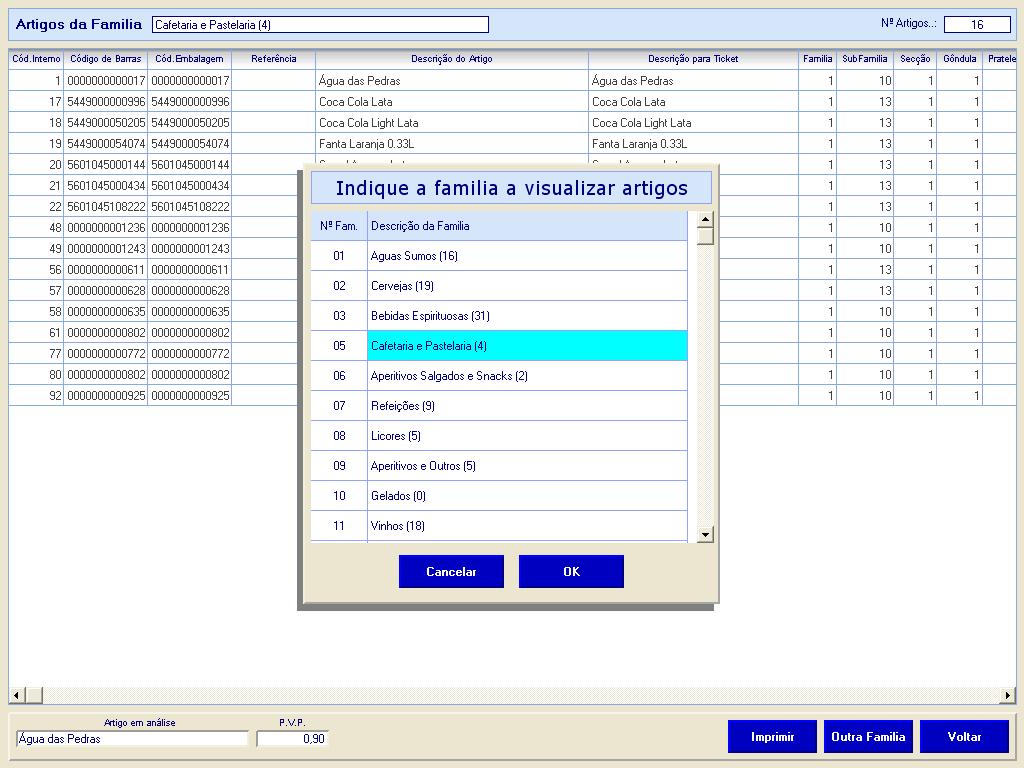
Task: Click the Artigos da Familia text field
Action: 320,25
